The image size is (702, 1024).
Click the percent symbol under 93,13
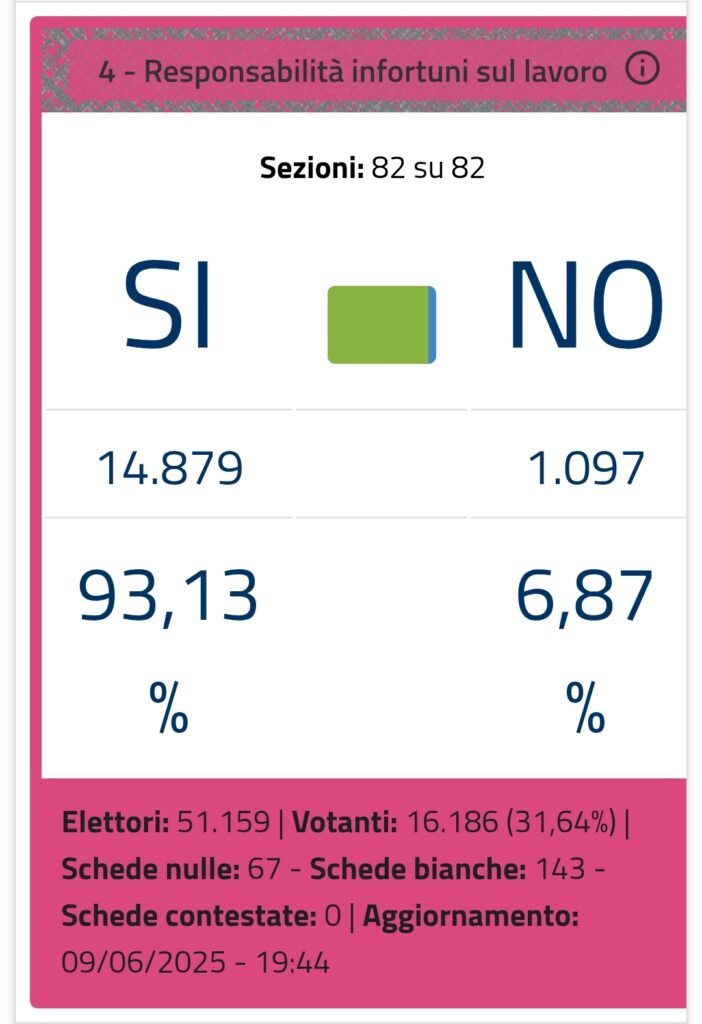169,708
